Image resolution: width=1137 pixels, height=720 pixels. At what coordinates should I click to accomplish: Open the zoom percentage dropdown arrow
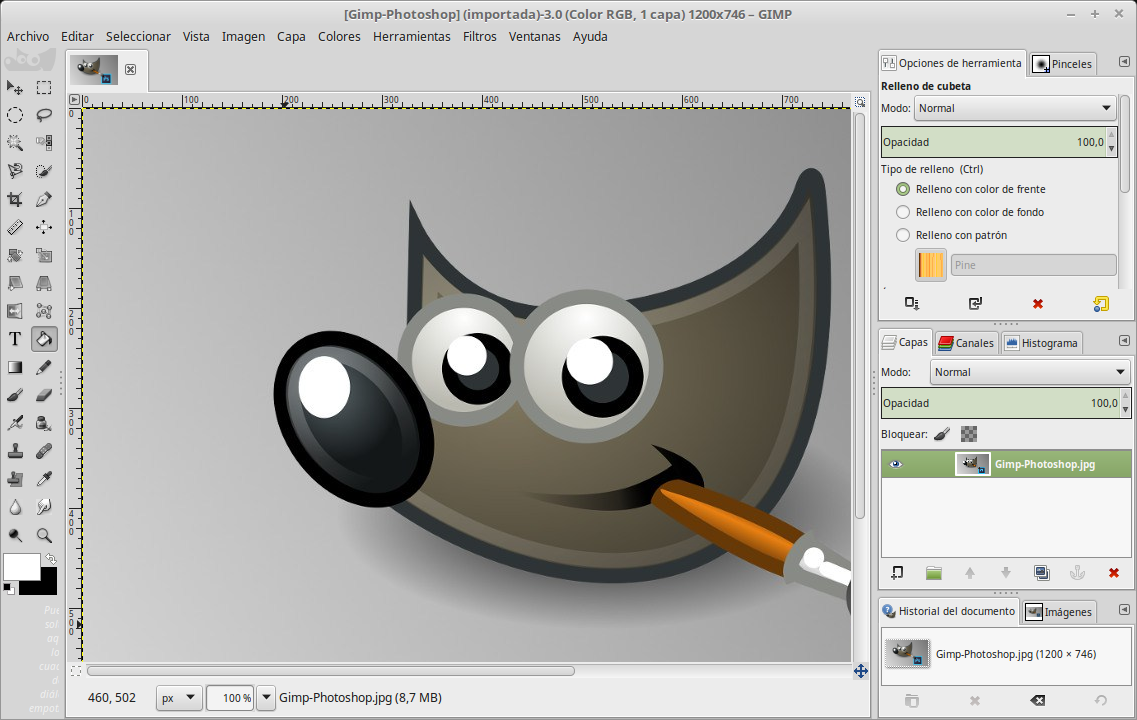tap(266, 698)
